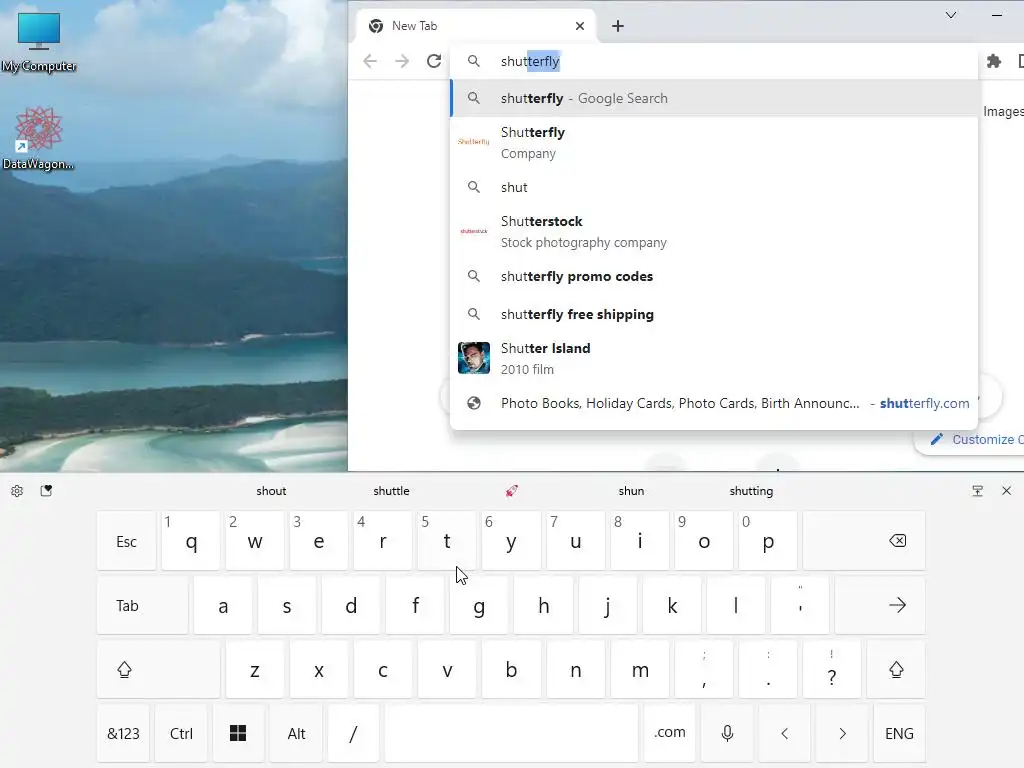Image resolution: width=1024 pixels, height=768 pixels.
Task: Choose 'shutterfly - Google Search' suggestion
Action: pyautogui.click(x=714, y=99)
